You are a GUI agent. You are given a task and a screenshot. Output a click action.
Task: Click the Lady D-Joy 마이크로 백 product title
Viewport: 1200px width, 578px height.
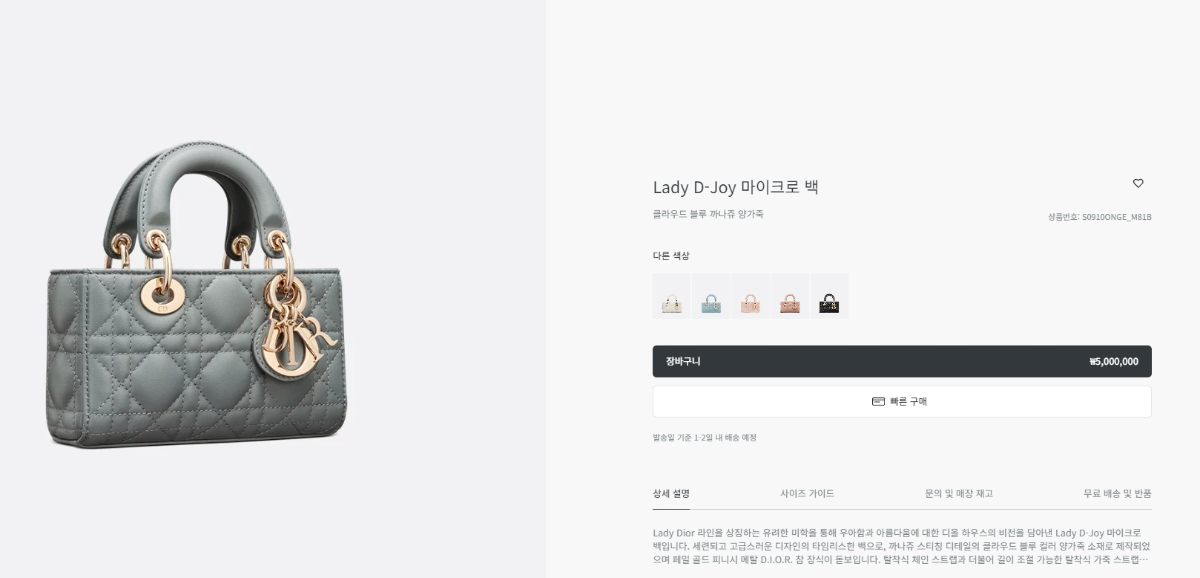[x=736, y=187]
